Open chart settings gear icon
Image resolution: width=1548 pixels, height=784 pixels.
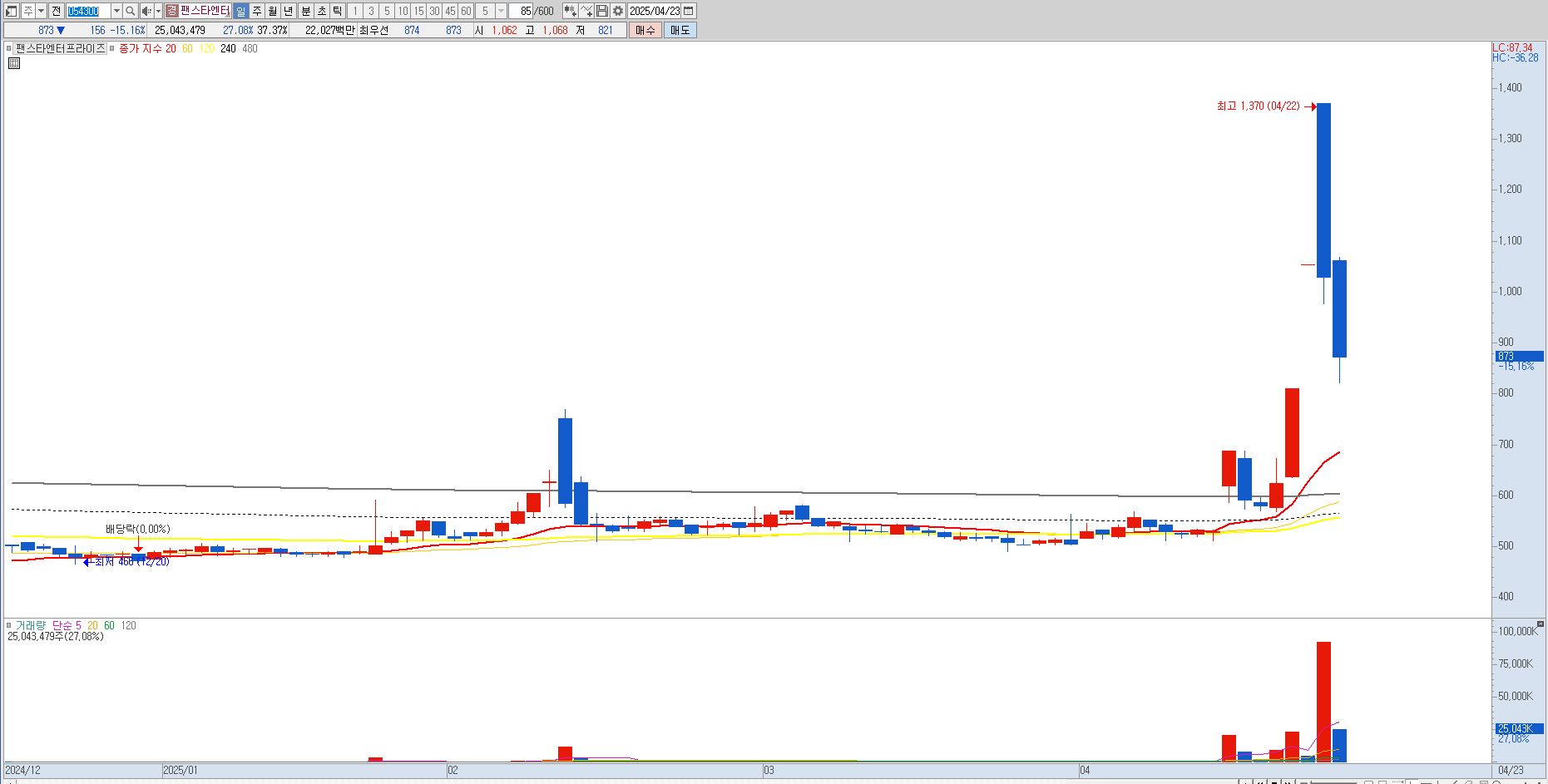click(x=618, y=11)
